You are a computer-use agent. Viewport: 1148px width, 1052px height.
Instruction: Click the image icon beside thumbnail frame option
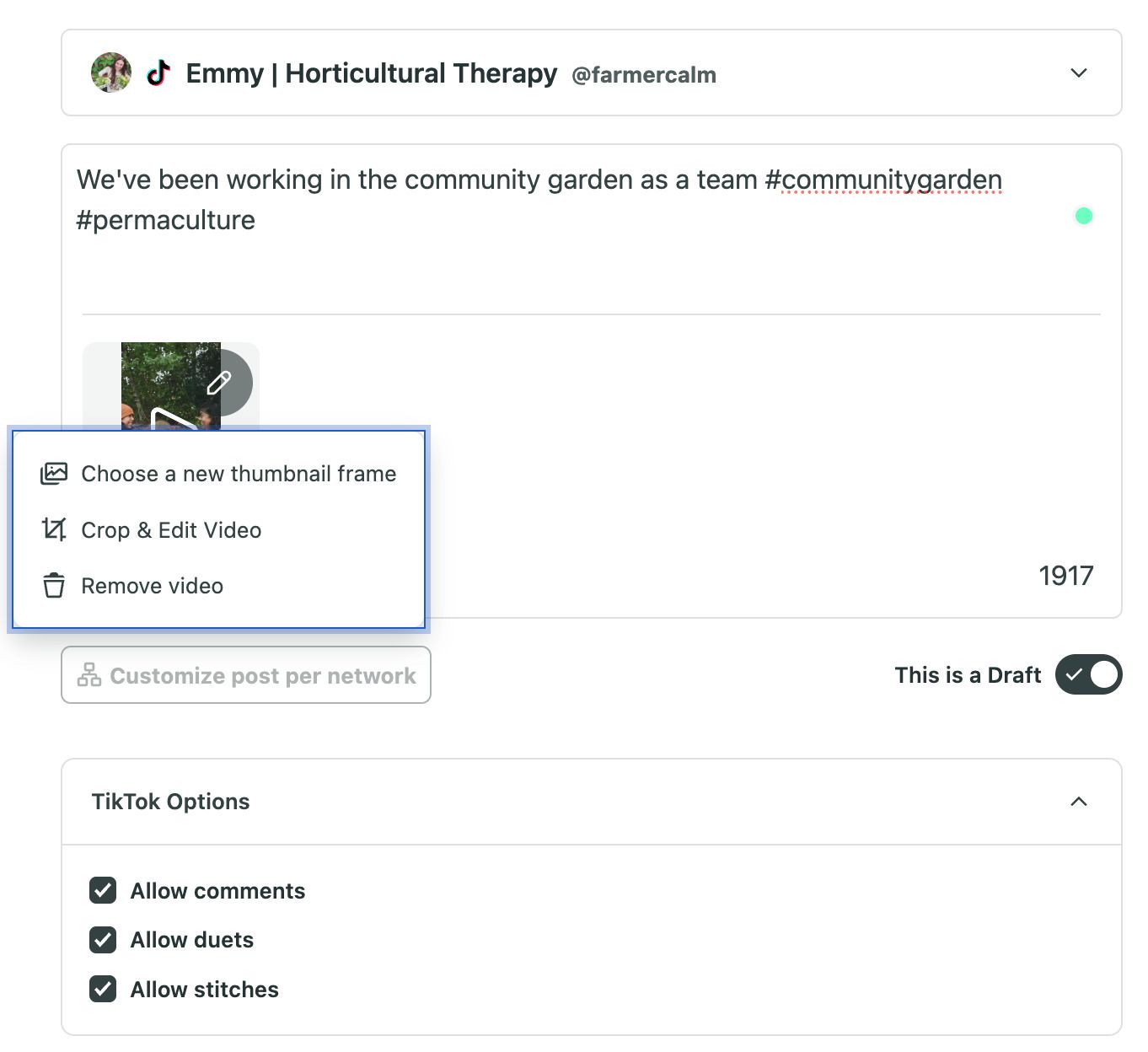coord(54,473)
